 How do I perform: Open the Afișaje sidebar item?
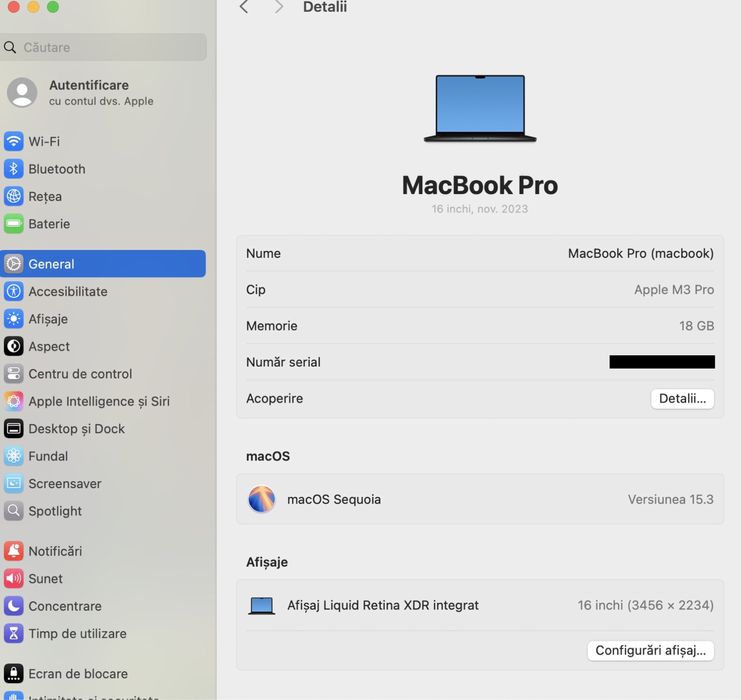(x=103, y=319)
